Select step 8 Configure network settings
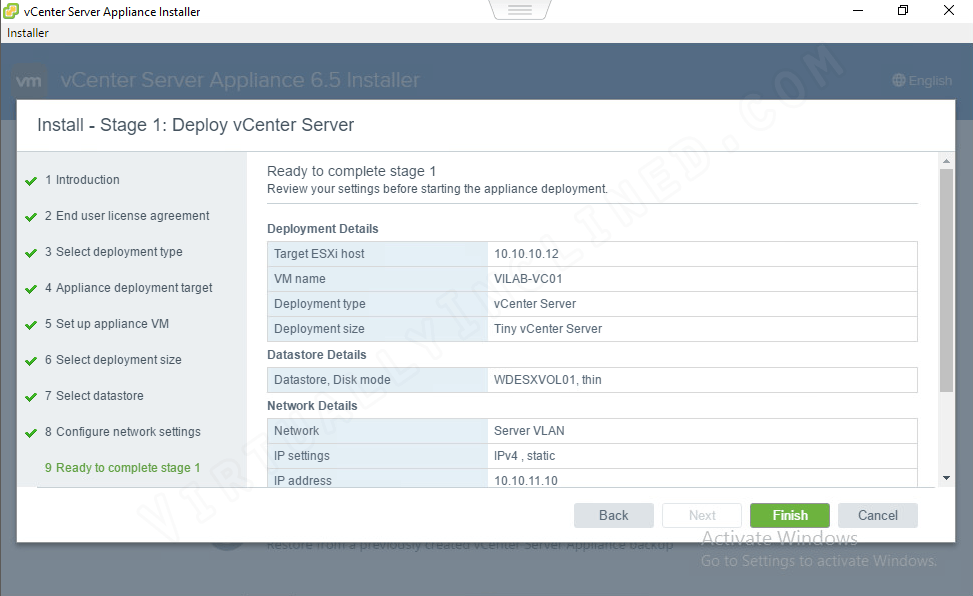 123,432
